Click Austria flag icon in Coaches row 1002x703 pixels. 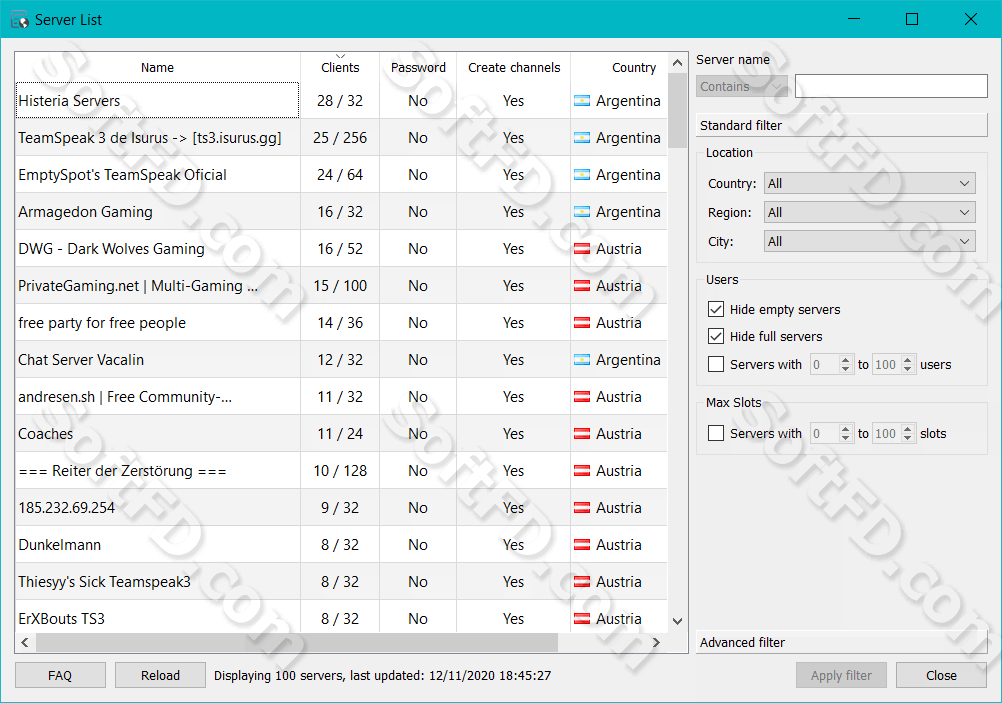pos(582,434)
